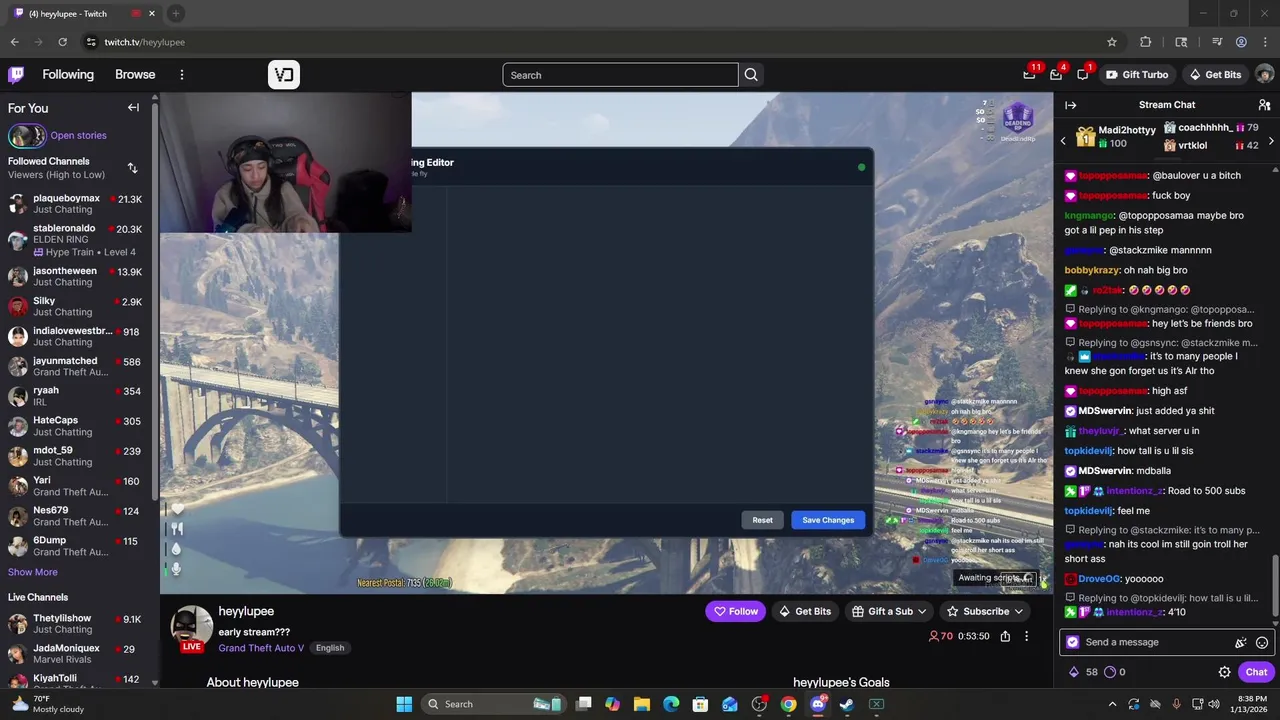Screen dimensions: 1280x720
Task: Open the Grand Theft Auto V category link
Action: click(x=261, y=648)
